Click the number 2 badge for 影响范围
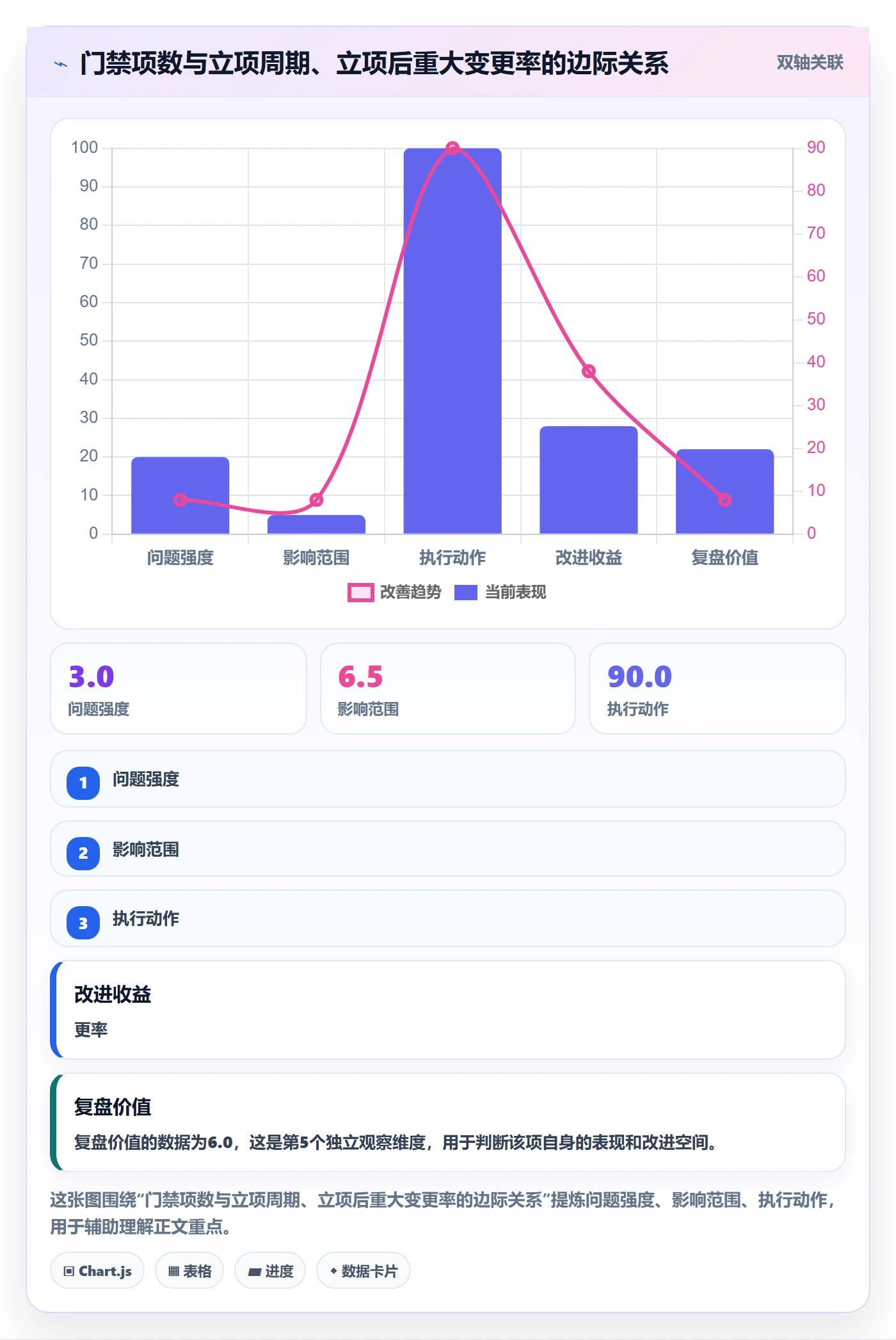 click(x=83, y=853)
